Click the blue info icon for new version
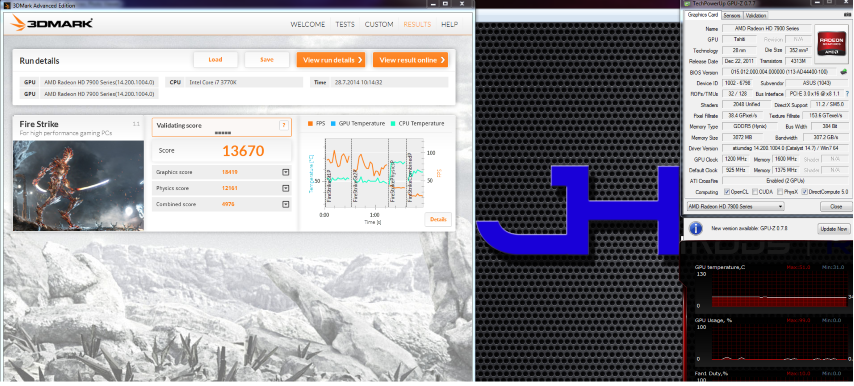Image resolution: width=854 pixels, height=386 pixels. point(696,228)
